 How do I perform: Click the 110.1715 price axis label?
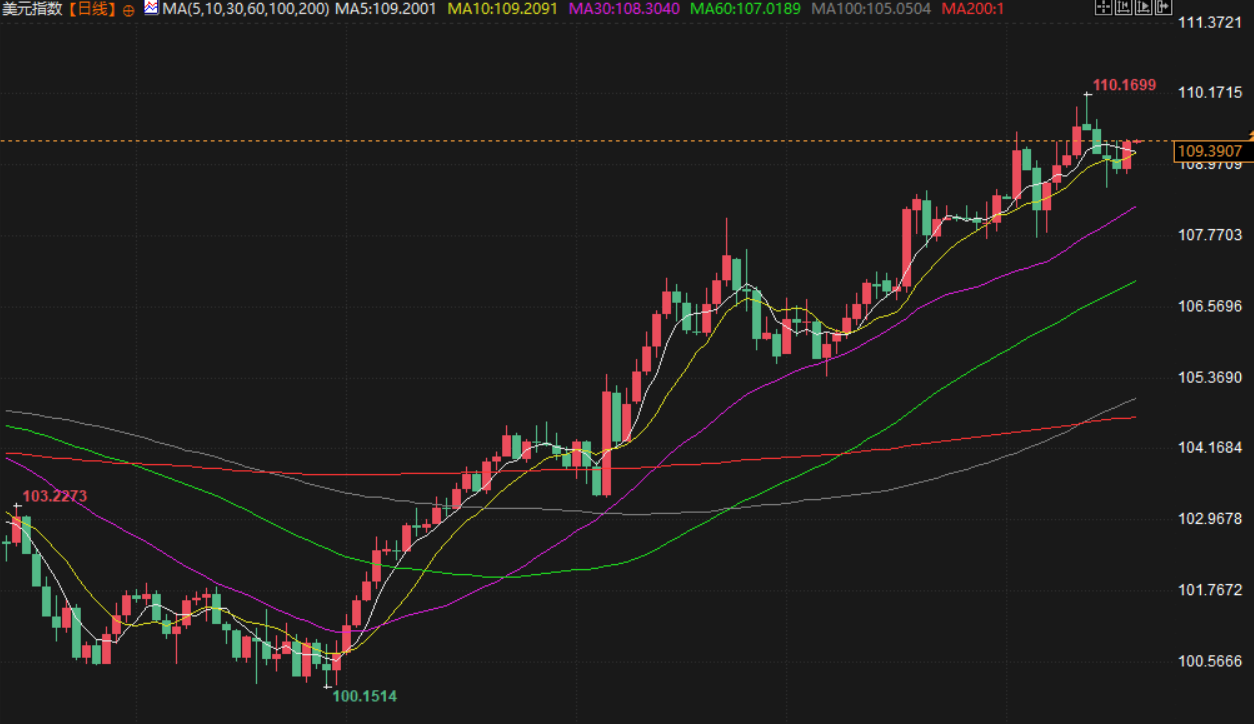coord(1210,93)
